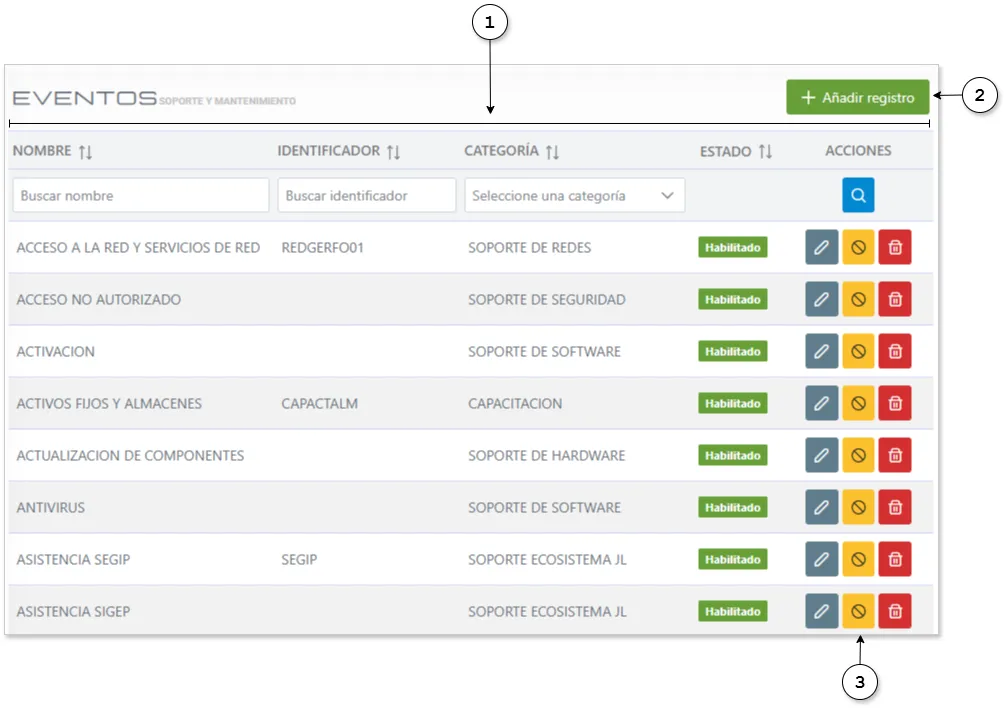Edit the ASISTENCIA SIGEP event
1004x708 pixels.
coord(821,611)
